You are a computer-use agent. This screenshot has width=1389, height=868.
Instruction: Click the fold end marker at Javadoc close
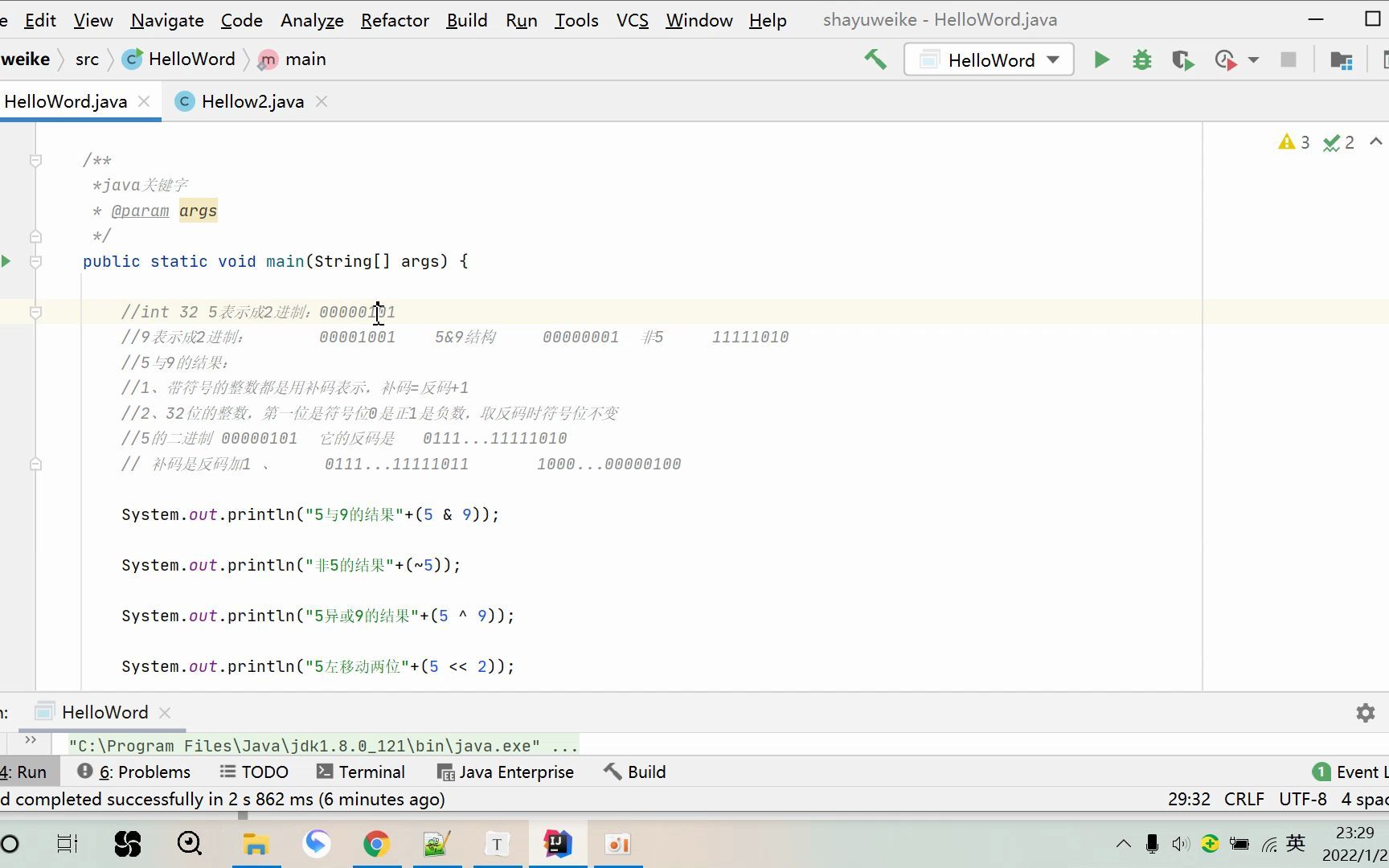(x=35, y=236)
